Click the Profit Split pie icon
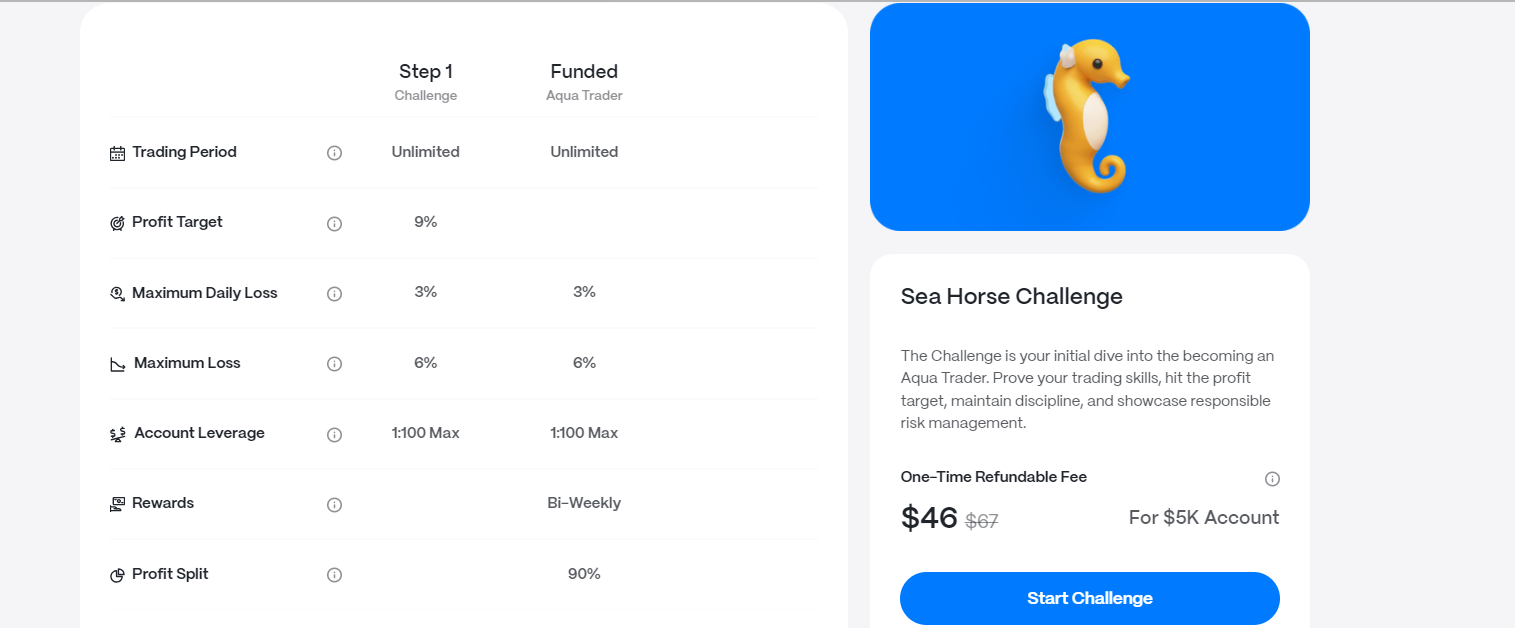 pyautogui.click(x=118, y=575)
